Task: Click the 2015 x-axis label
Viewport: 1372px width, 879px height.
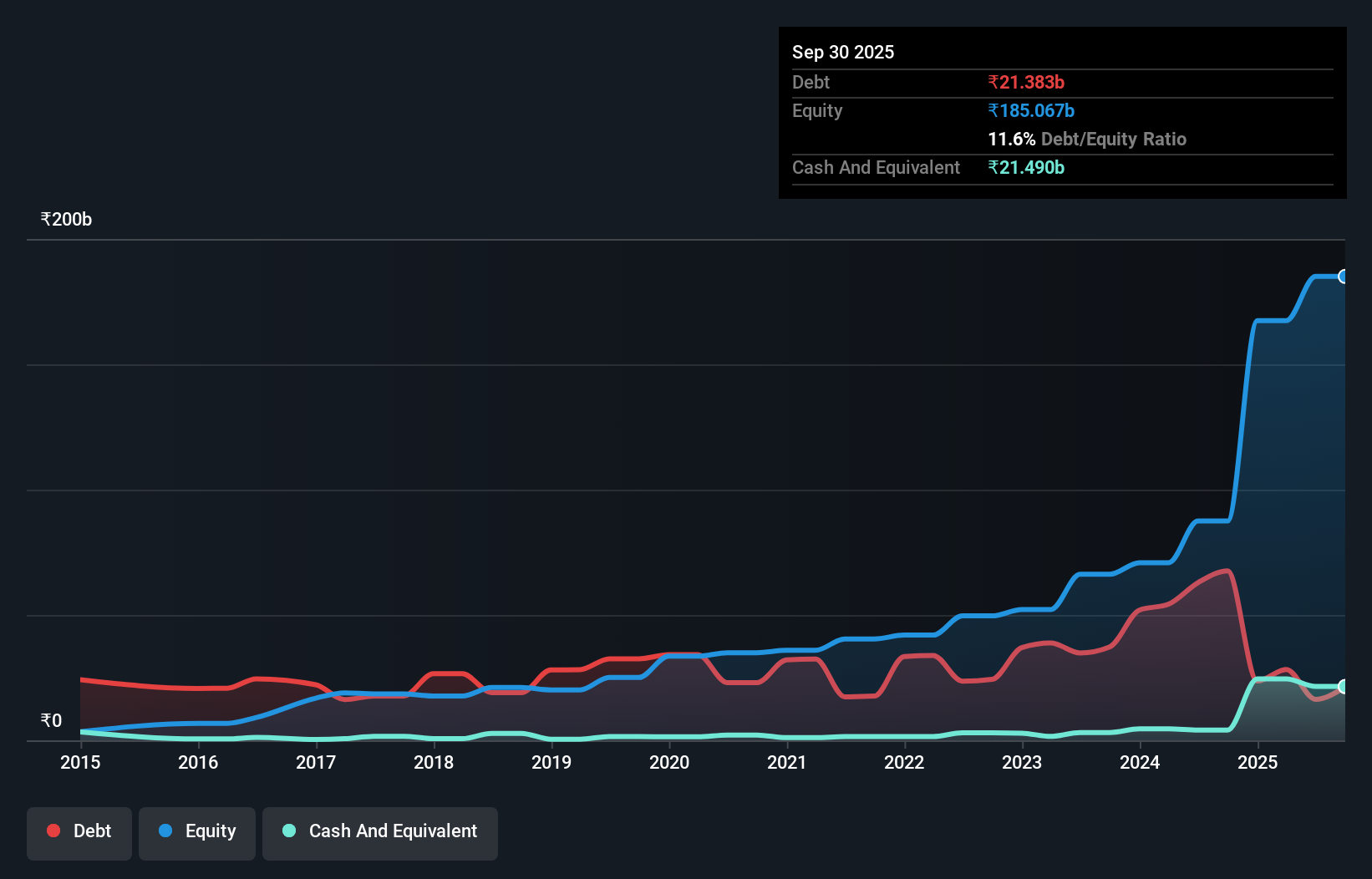Action: click(x=80, y=762)
